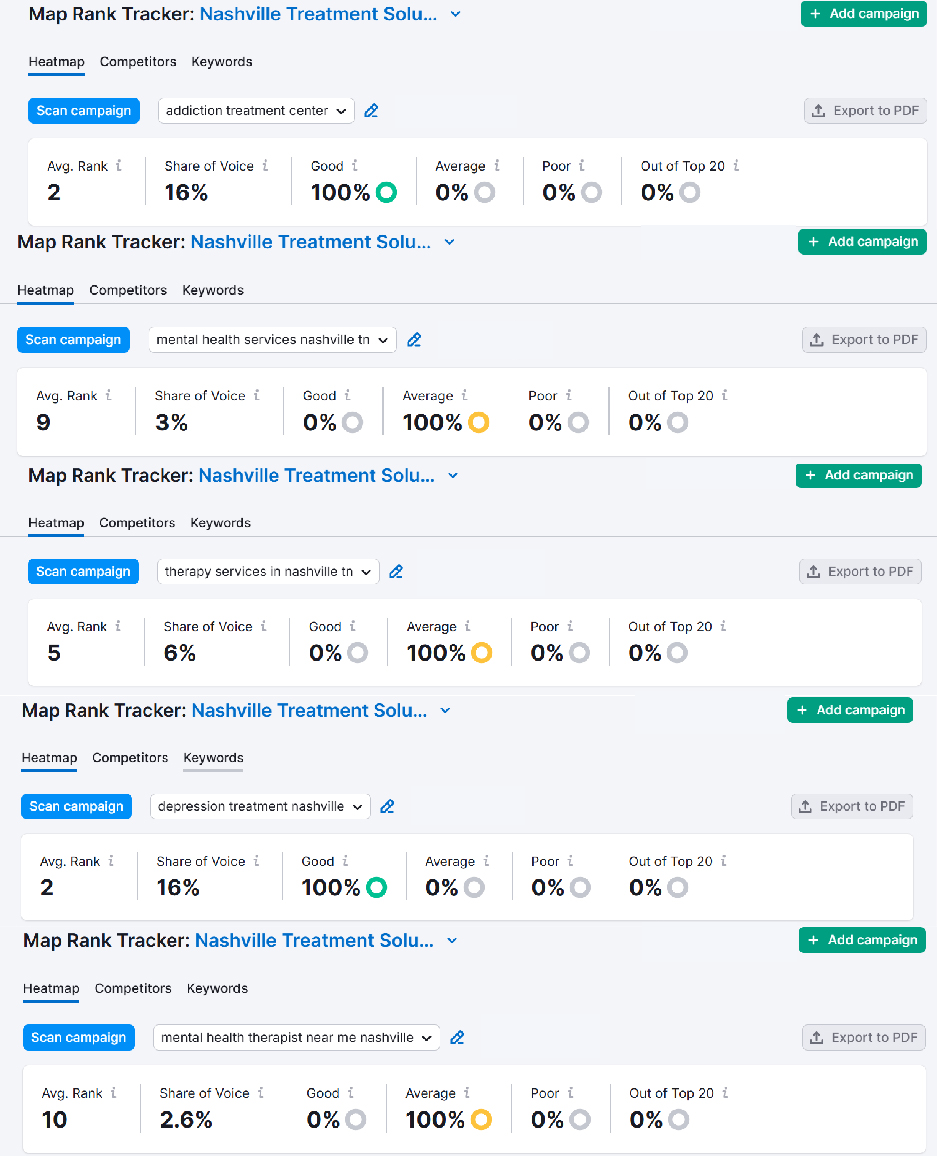Click info icon next to Share of Voice 6%
This screenshot has width=937, height=1156.
pyautogui.click(x=263, y=627)
